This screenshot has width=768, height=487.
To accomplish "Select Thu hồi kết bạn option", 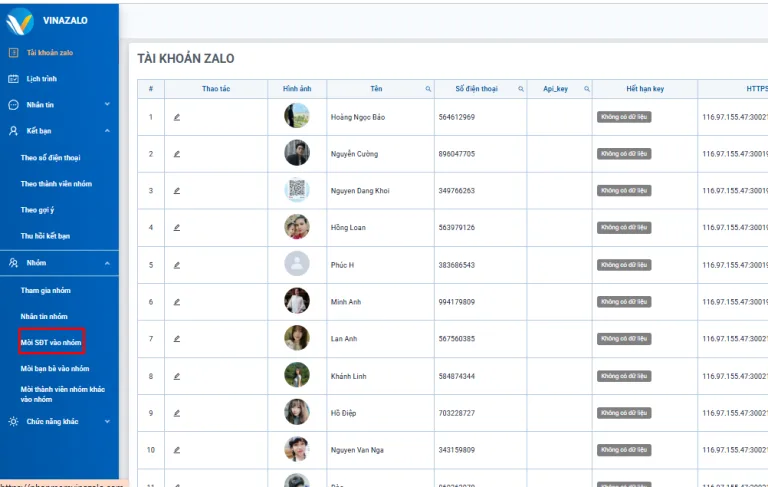I will [x=46, y=236].
